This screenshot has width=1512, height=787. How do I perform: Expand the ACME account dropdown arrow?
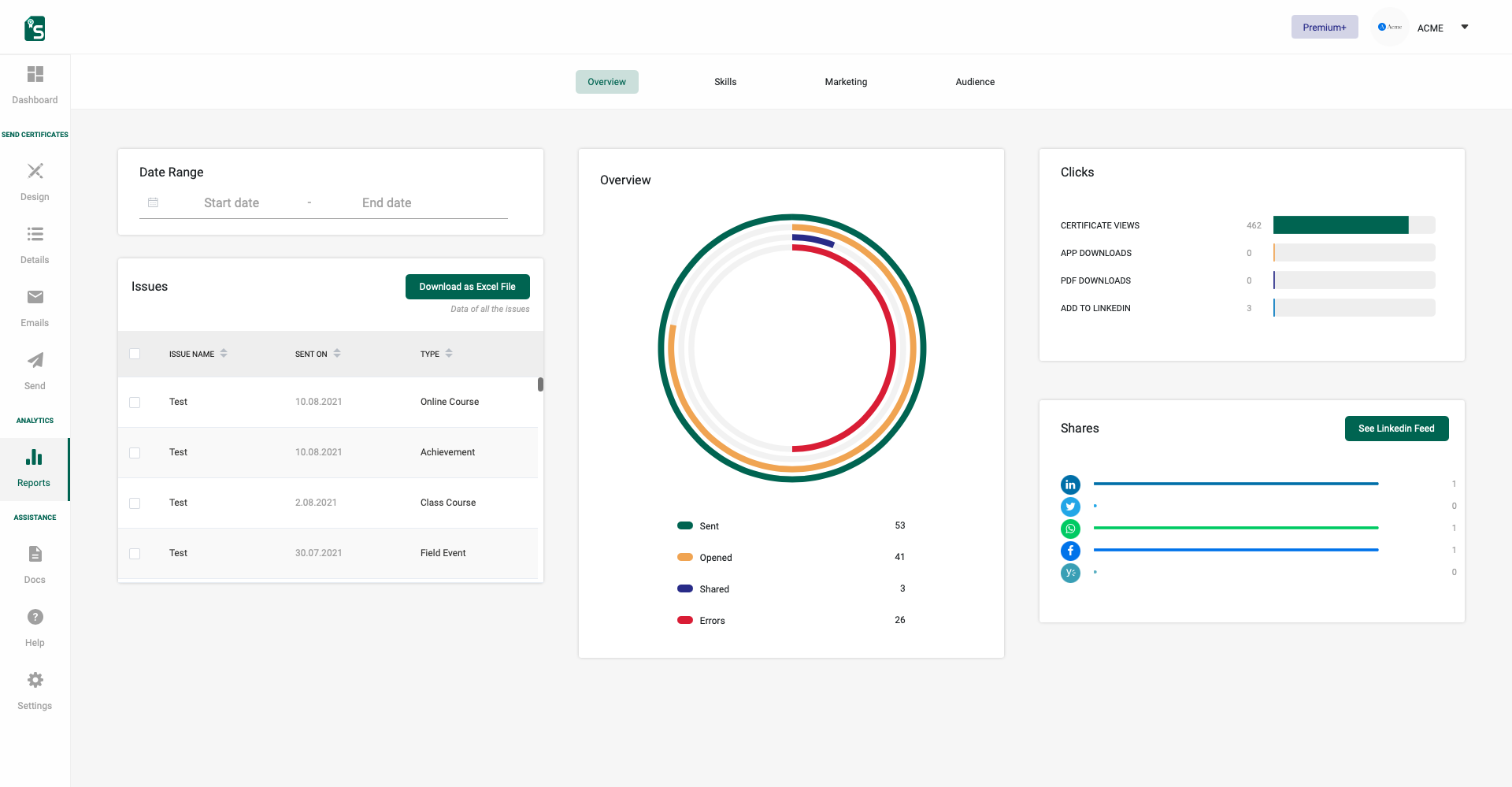[1465, 28]
